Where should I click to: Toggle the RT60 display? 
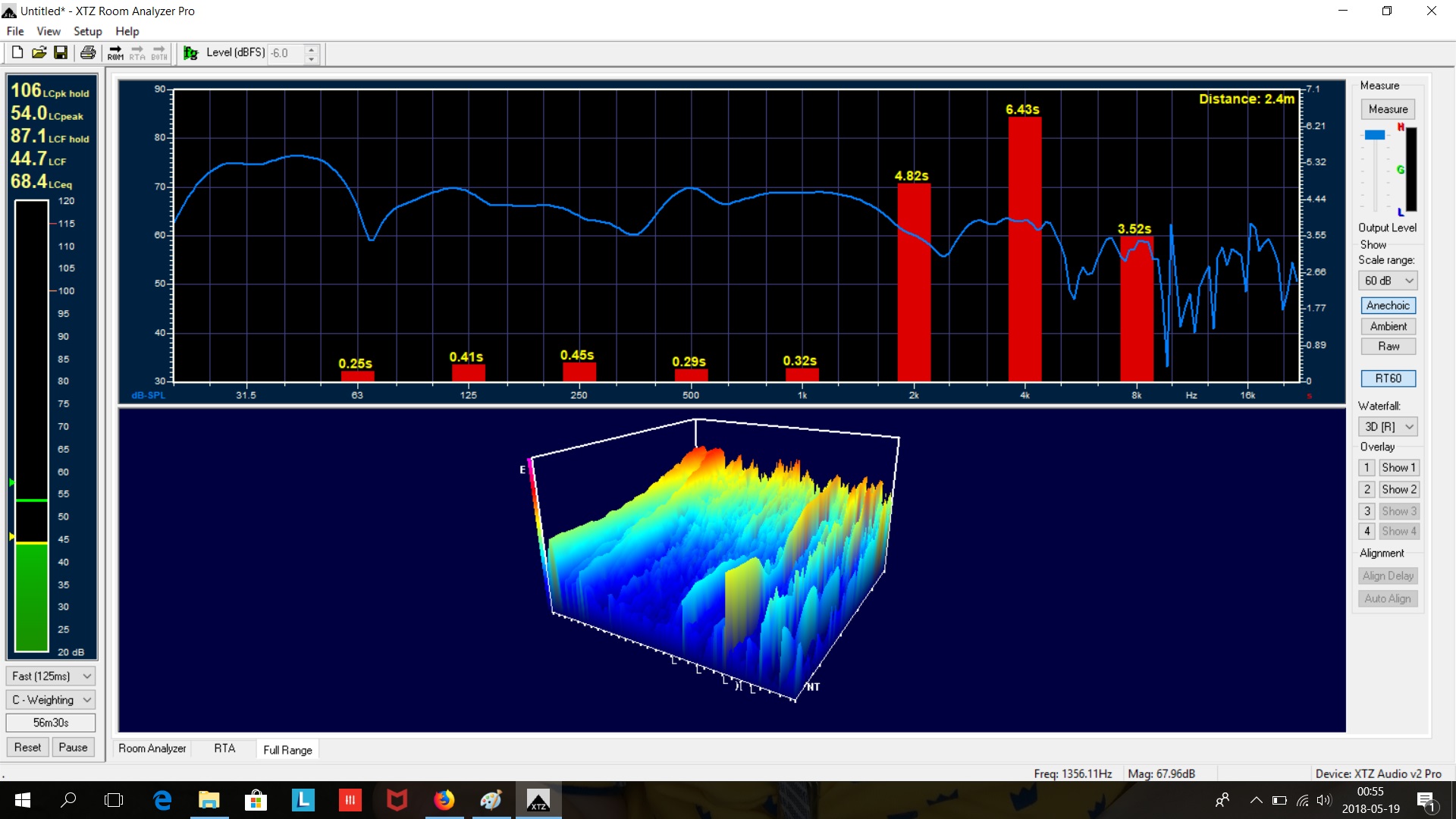(1389, 378)
